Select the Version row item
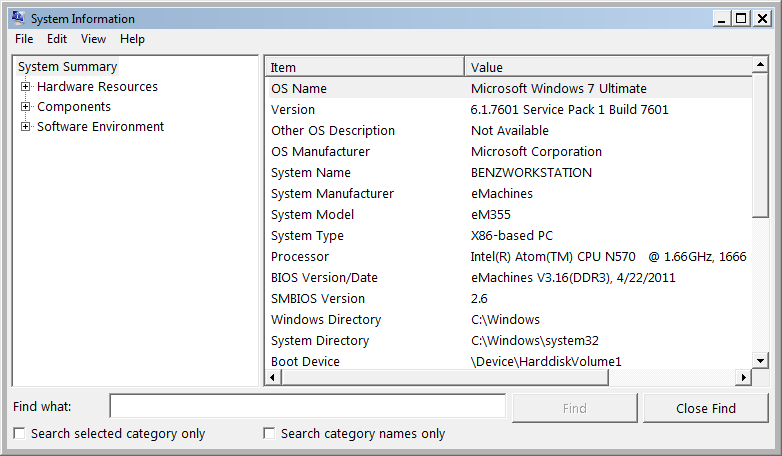 pyautogui.click(x=509, y=109)
